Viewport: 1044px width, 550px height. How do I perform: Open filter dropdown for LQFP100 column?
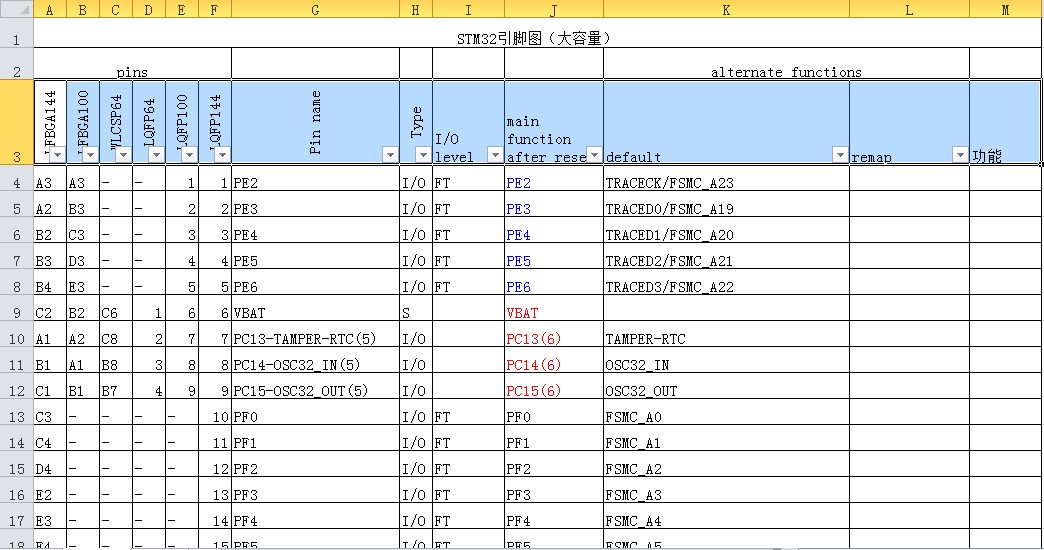(x=190, y=155)
